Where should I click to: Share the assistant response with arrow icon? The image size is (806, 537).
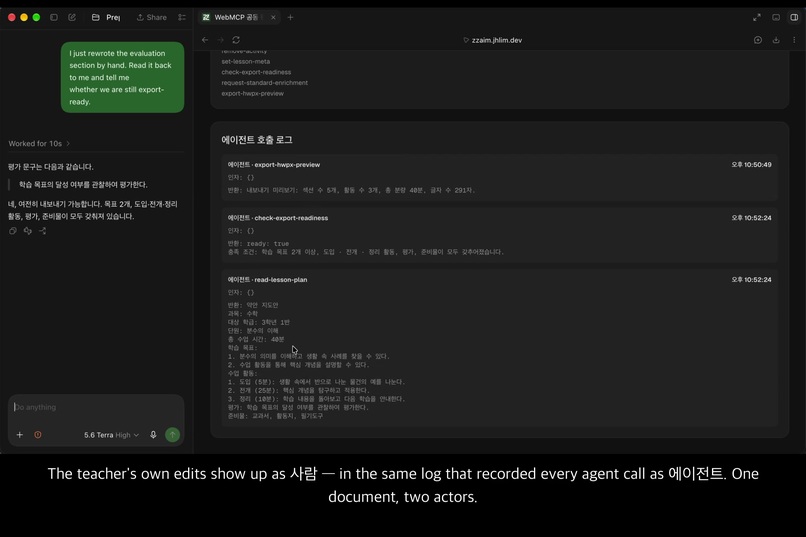pyautogui.click(x=43, y=231)
